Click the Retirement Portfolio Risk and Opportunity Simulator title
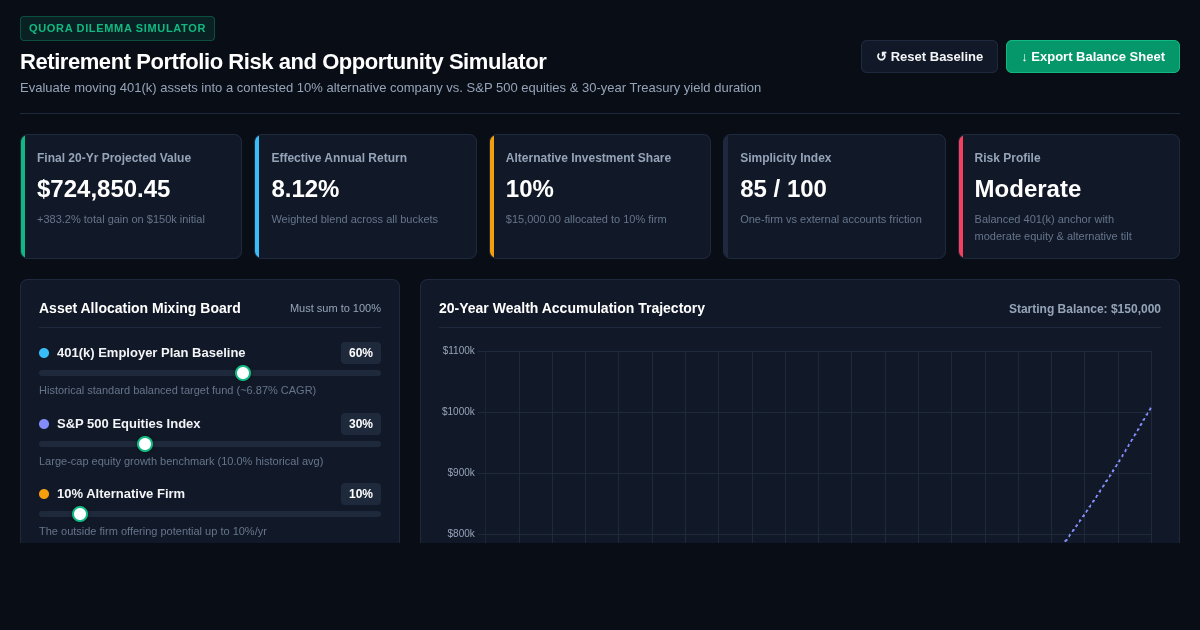Screen dimensions: 1200x630 [283, 62]
